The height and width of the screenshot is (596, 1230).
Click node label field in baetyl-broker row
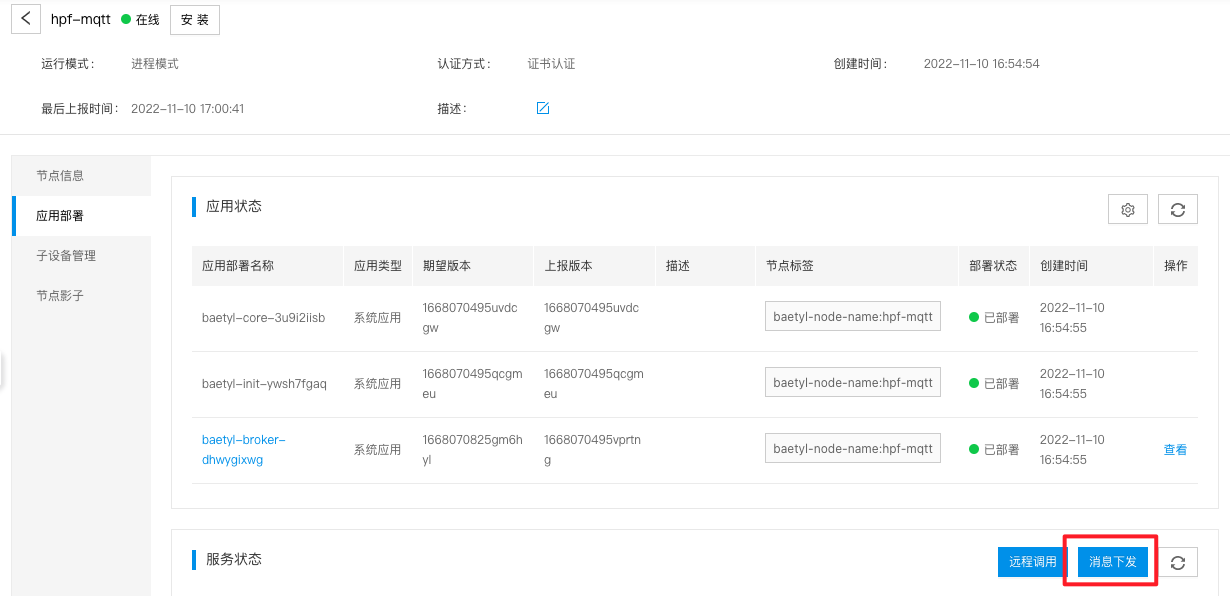click(853, 449)
